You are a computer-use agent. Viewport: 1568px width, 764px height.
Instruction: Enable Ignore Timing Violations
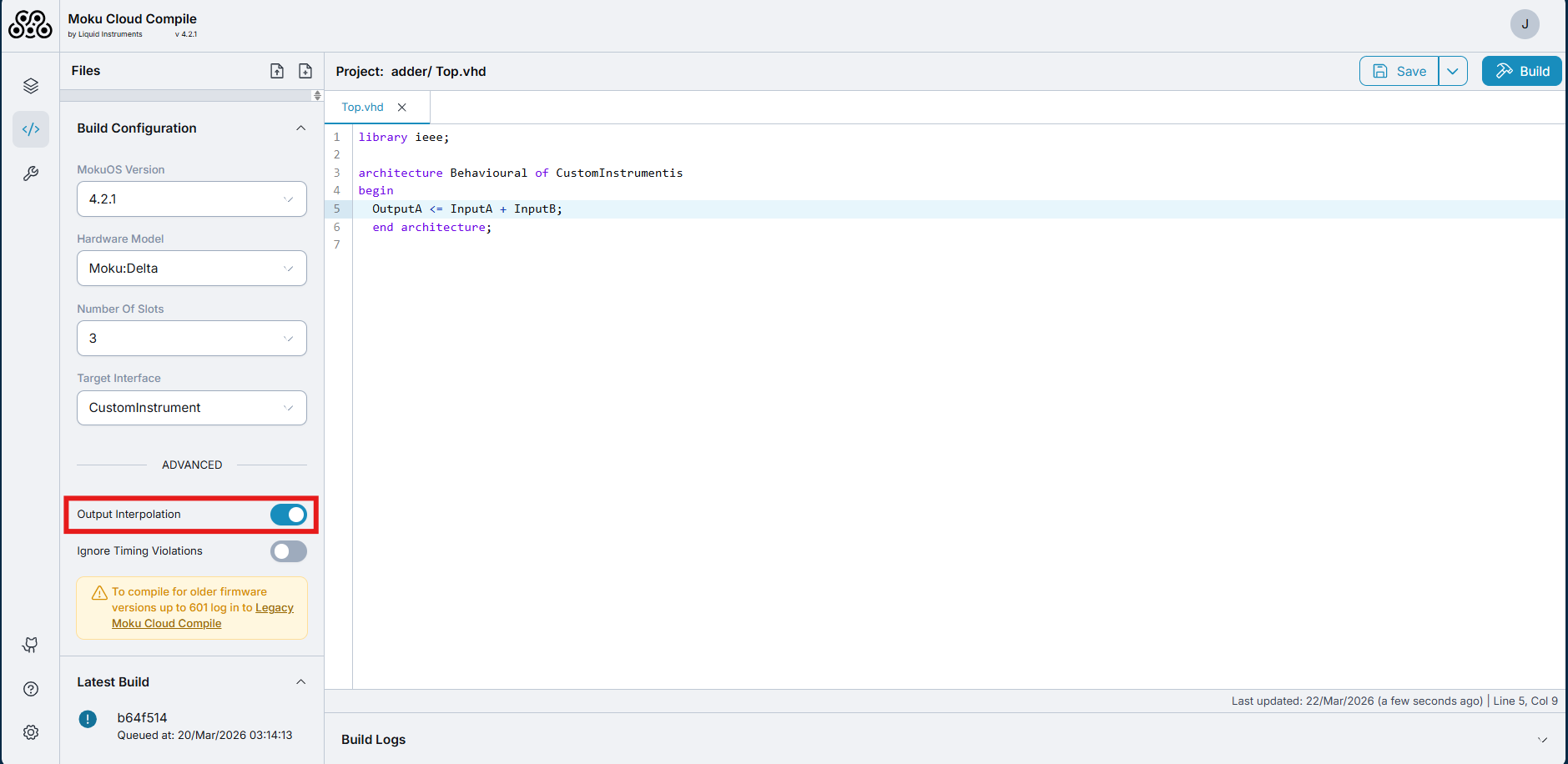coord(288,551)
